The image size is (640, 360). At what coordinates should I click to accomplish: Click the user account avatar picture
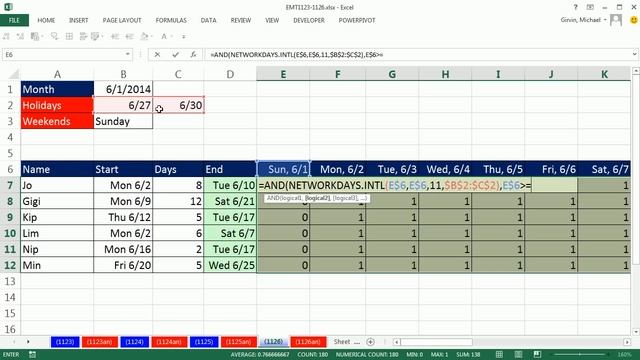616,20
